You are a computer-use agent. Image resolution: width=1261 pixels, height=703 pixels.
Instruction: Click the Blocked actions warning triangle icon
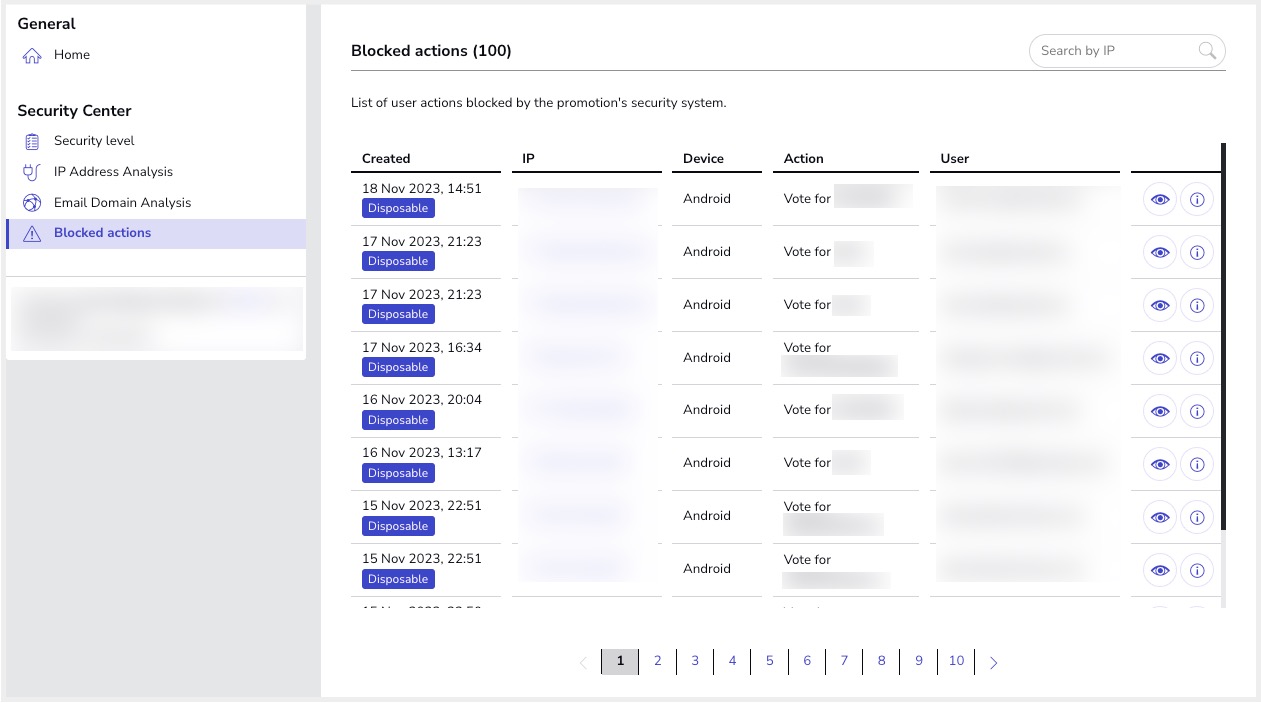32,234
